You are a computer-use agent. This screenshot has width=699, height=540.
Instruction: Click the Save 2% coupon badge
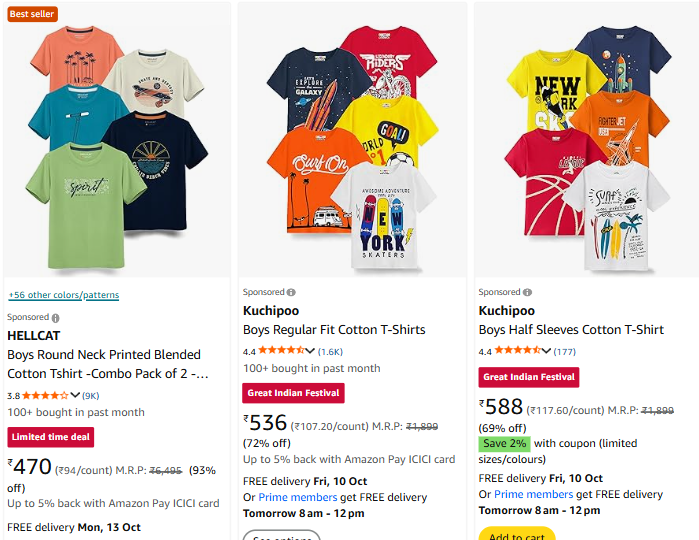504,443
